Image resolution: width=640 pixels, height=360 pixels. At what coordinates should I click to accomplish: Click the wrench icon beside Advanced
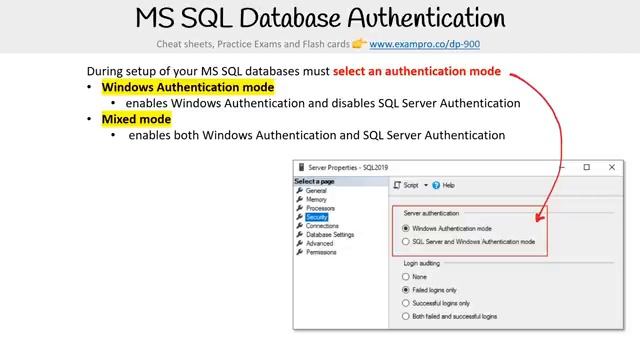(300, 243)
